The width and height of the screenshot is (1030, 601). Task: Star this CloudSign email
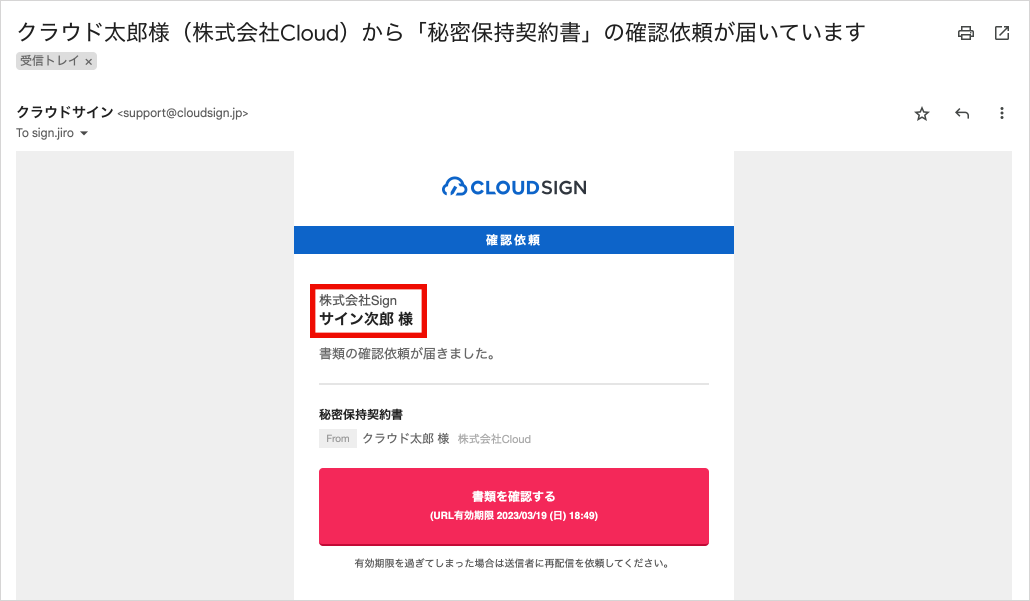point(922,114)
